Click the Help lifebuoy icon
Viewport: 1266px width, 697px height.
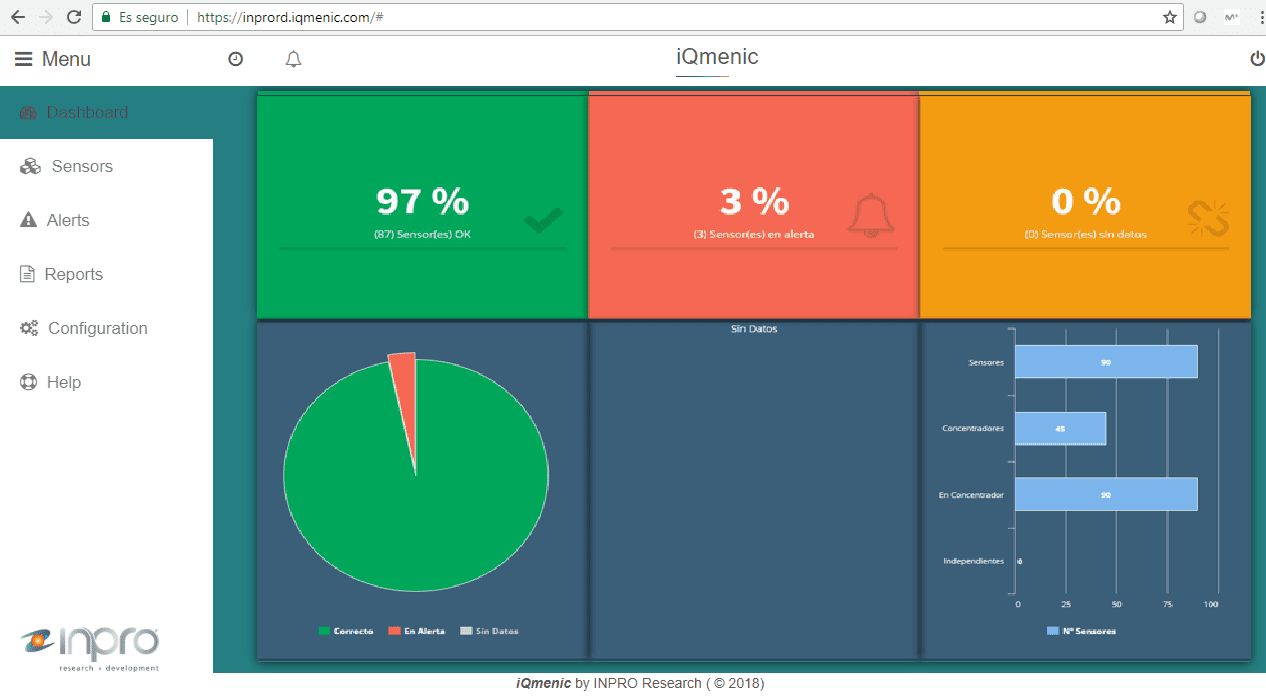pos(28,382)
